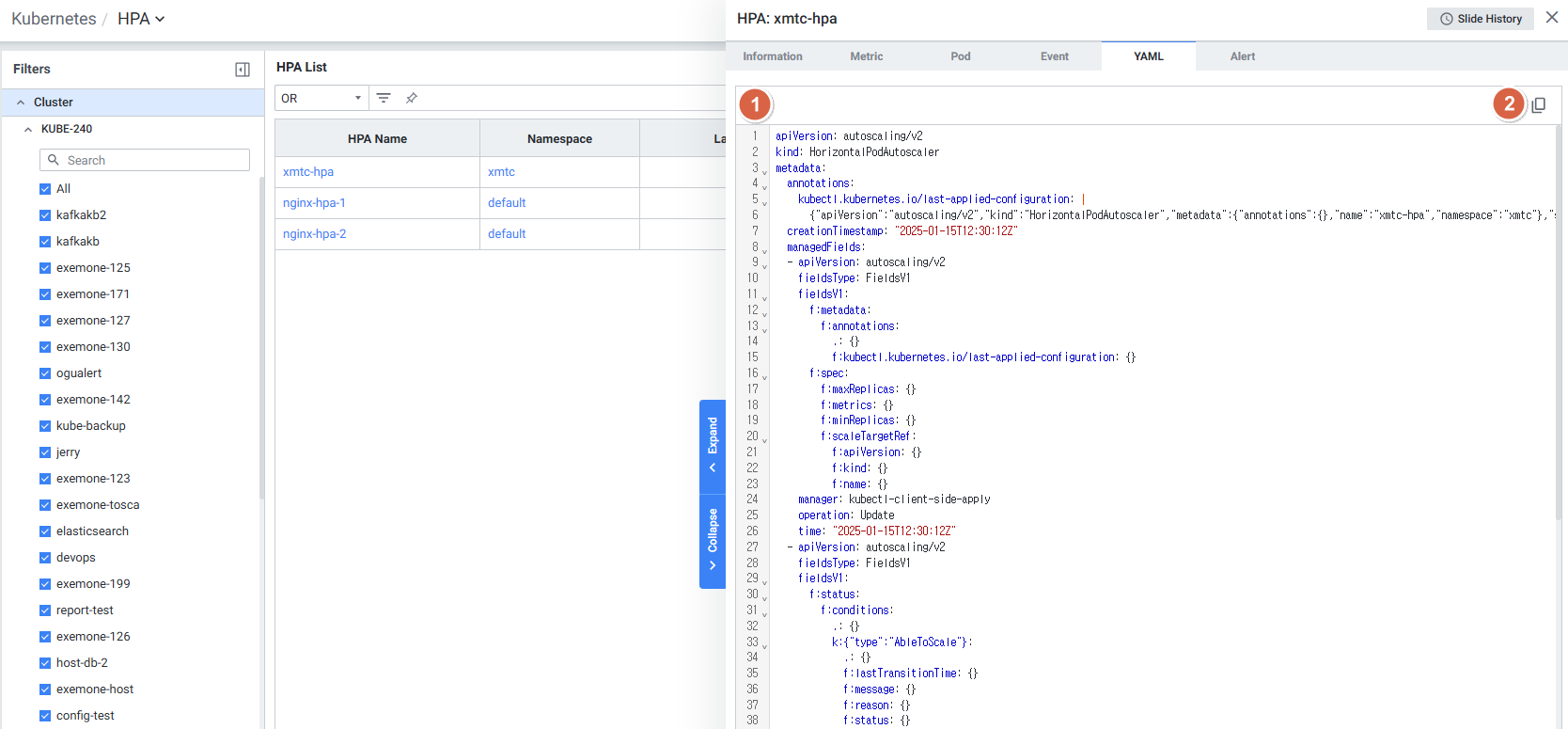Fold the metadata block at line 3
The image size is (1568, 729).
coord(764,172)
